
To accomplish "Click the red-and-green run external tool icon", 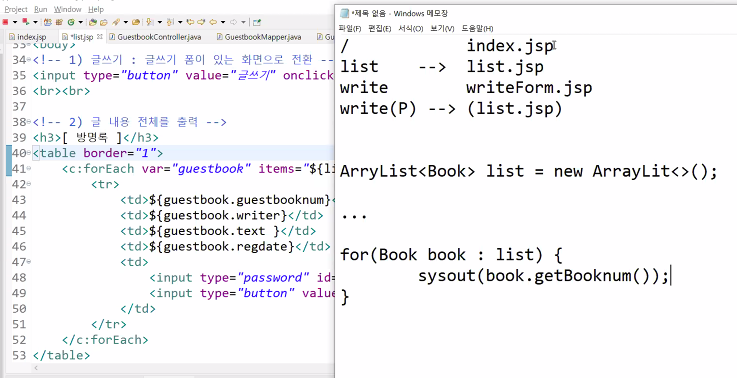I will (x=25, y=22).
